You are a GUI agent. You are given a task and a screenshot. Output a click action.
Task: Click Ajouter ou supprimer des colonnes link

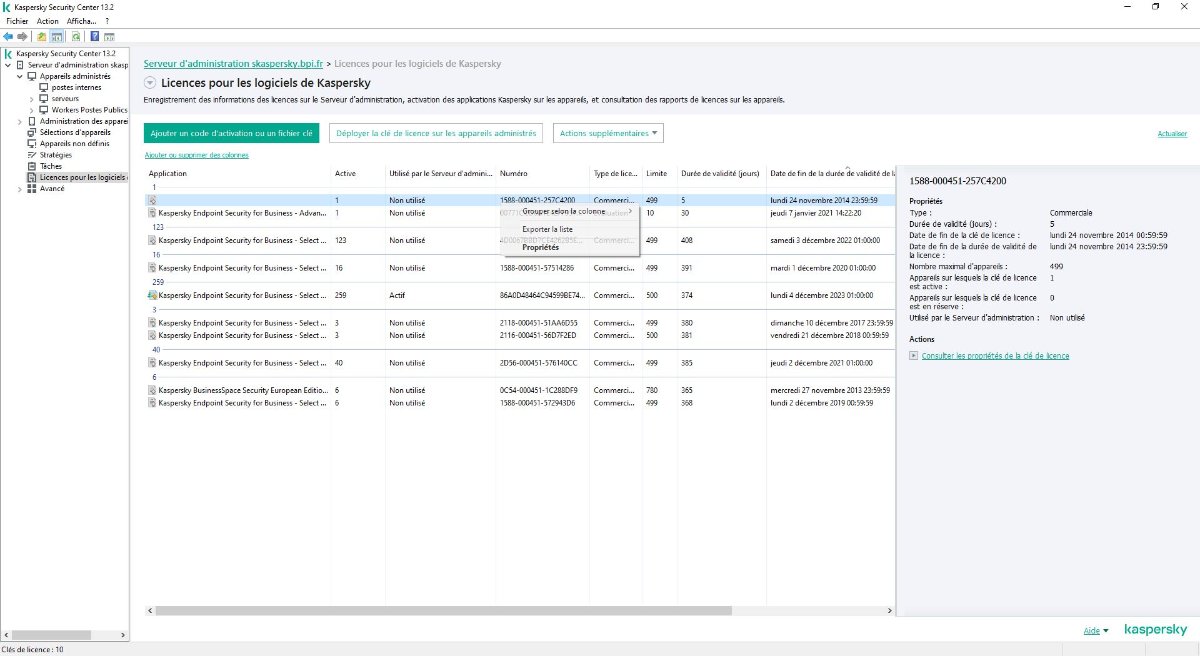(x=197, y=155)
